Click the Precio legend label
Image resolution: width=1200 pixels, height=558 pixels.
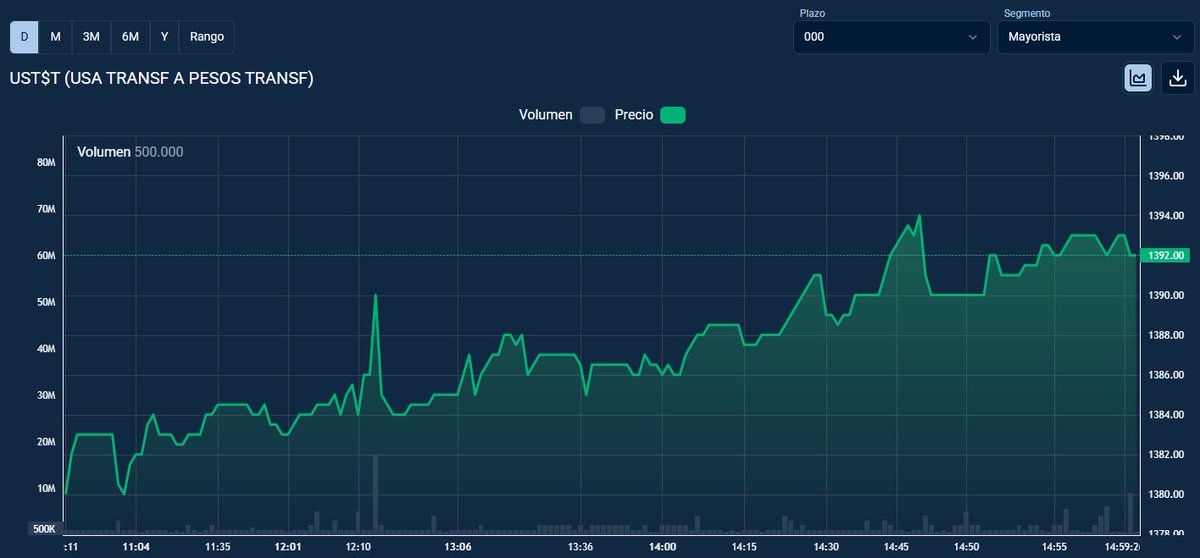pyautogui.click(x=634, y=115)
